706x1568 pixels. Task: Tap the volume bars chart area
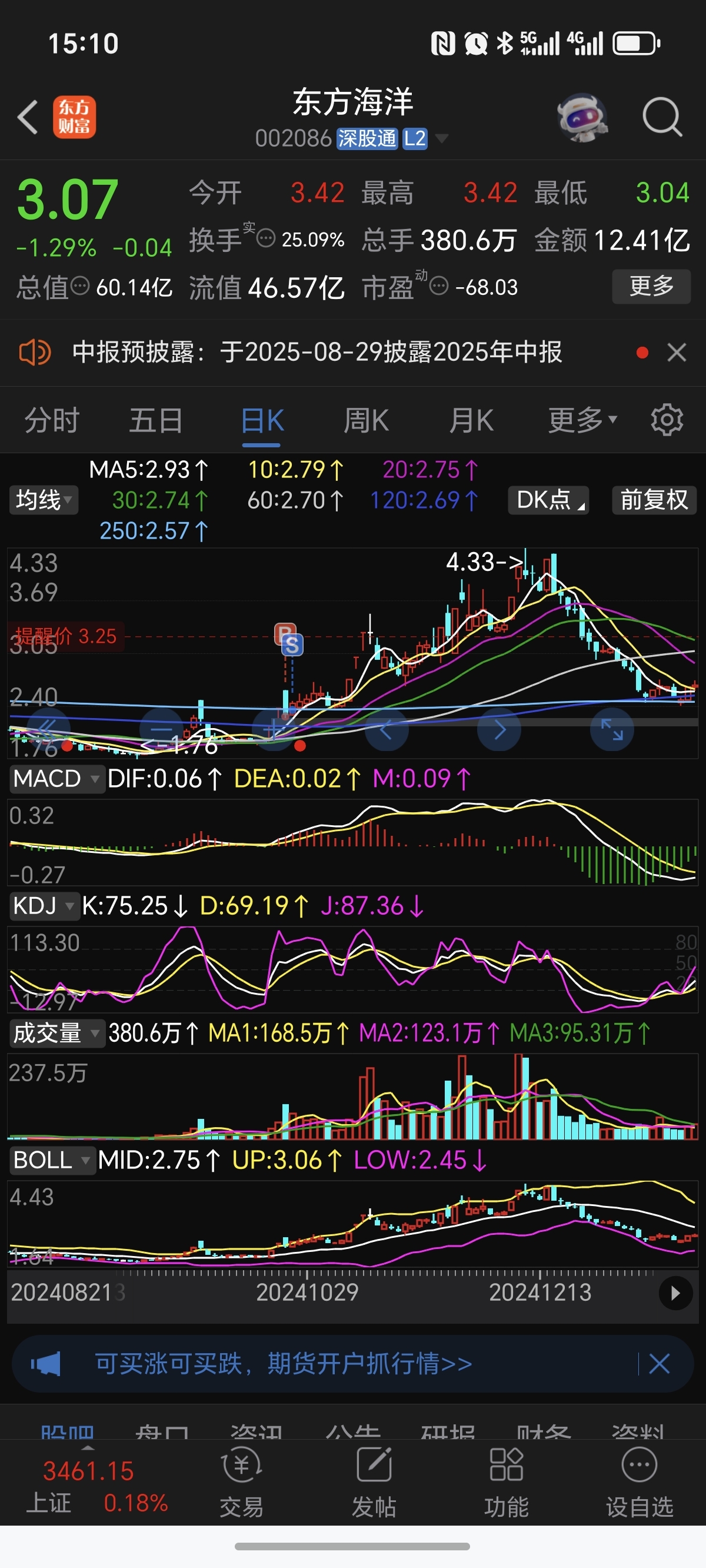click(x=353, y=1097)
